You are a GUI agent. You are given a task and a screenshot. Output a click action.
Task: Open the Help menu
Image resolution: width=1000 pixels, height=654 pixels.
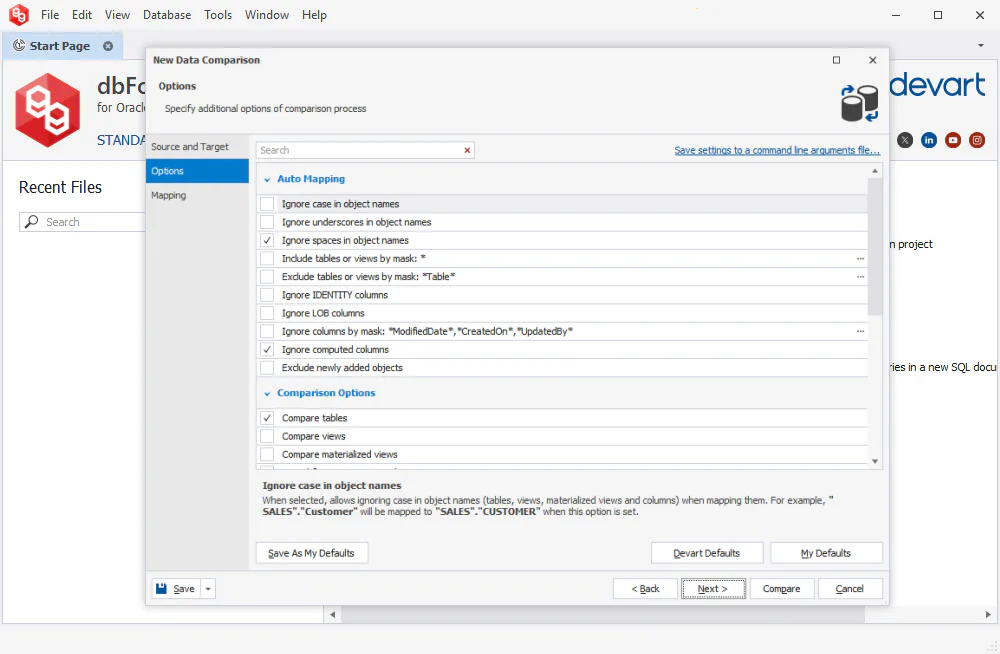[x=314, y=15]
